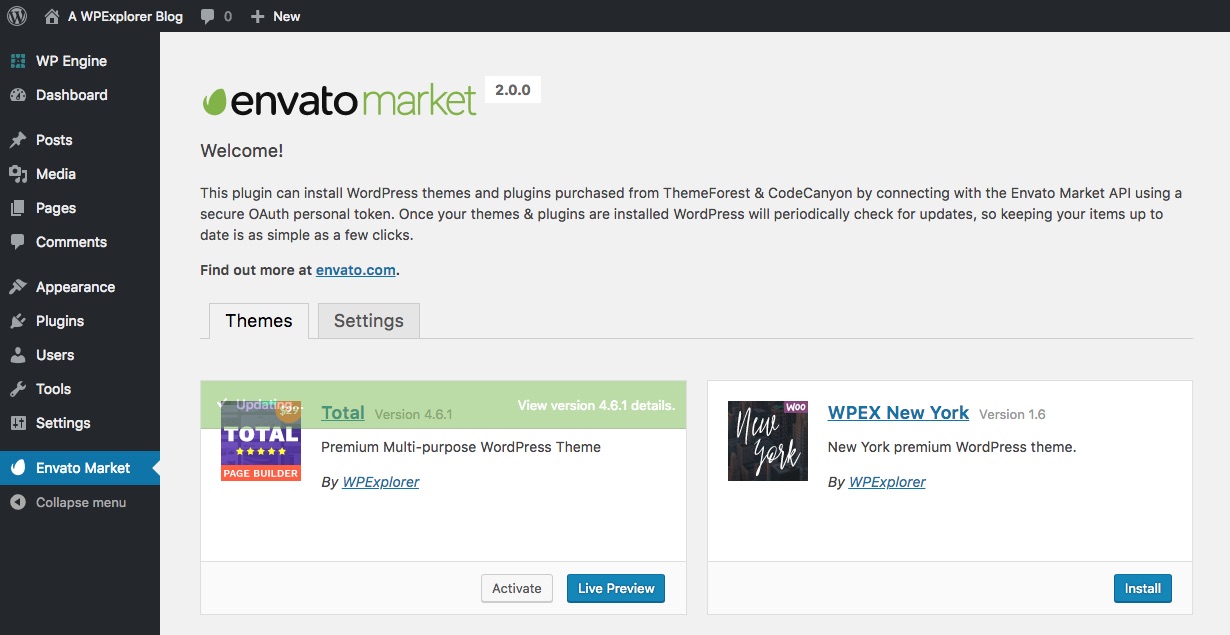
Task: Open comments bubble in admin bar
Action: tap(207, 16)
